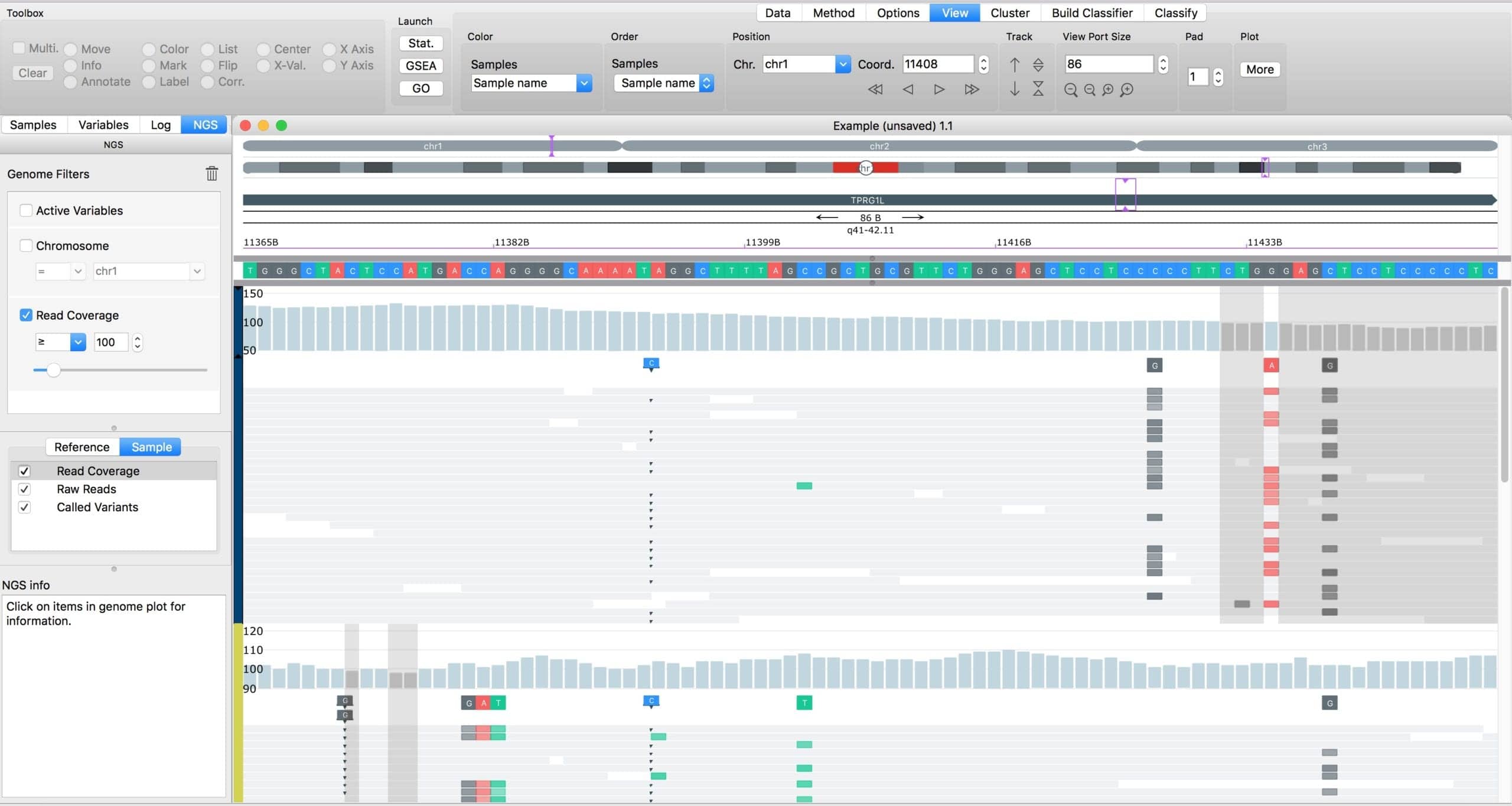This screenshot has width=1512, height=806.
Task: Step position right with single right arrow
Action: (939, 89)
